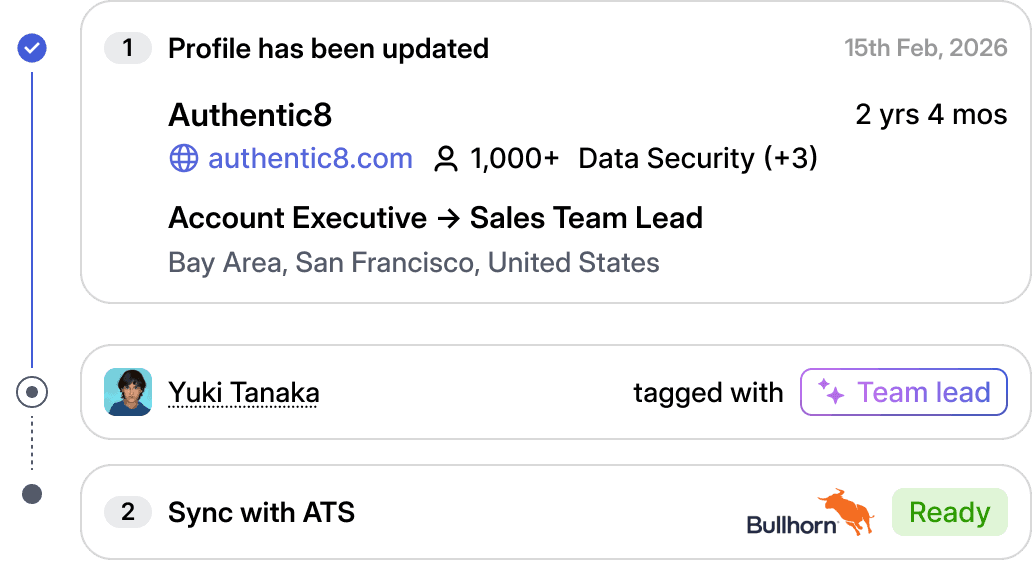Image resolution: width=1032 pixels, height=576 pixels.
Task: Click the globe icon beside authentic8.com
Action: point(183,159)
